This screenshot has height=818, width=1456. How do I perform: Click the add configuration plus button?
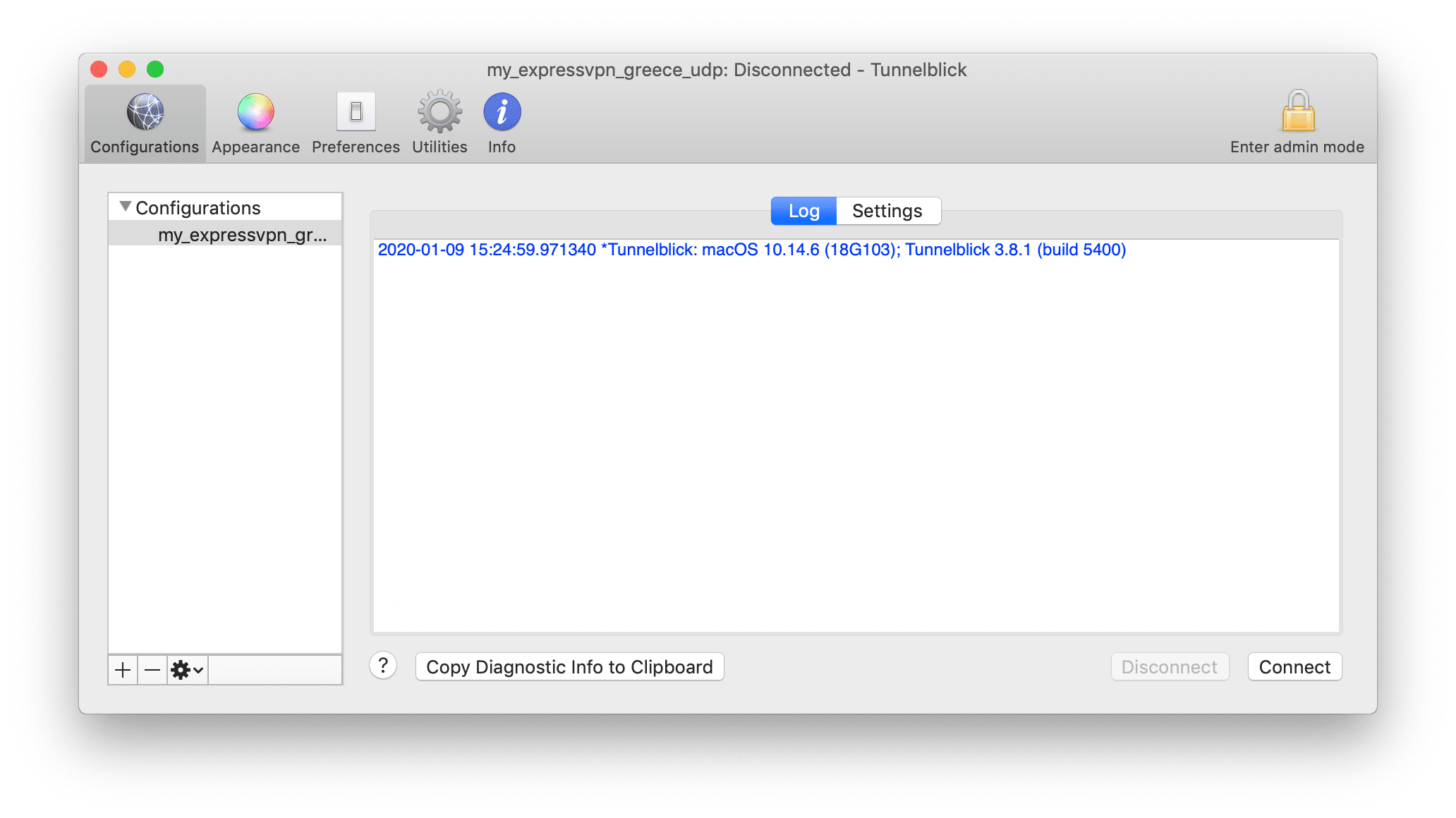tap(121, 669)
